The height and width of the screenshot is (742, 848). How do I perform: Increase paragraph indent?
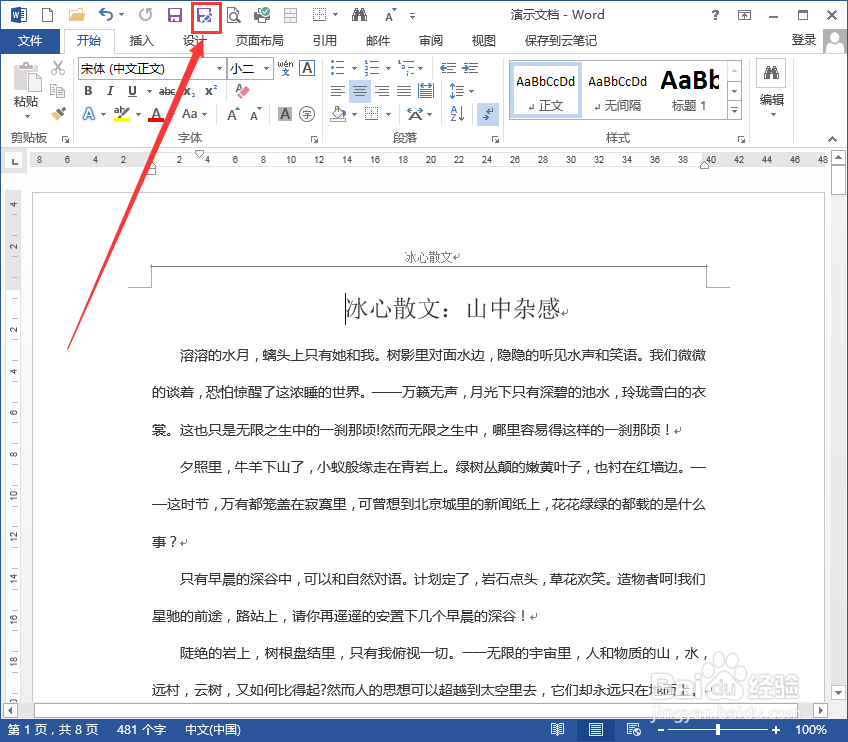[470, 68]
